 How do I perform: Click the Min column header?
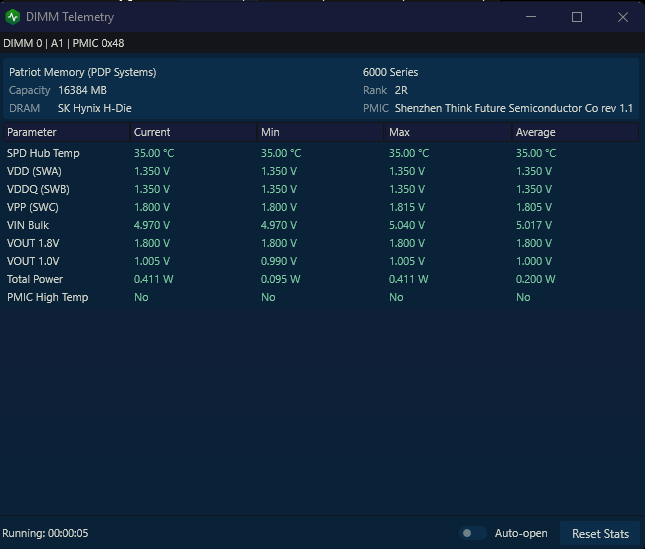(x=320, y=132)
